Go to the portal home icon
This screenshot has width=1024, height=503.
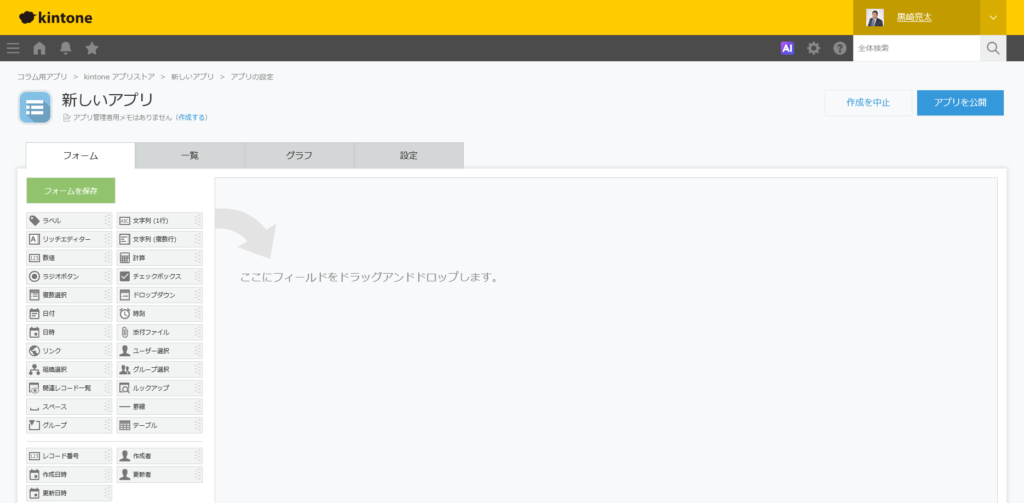tap(39, 48)
